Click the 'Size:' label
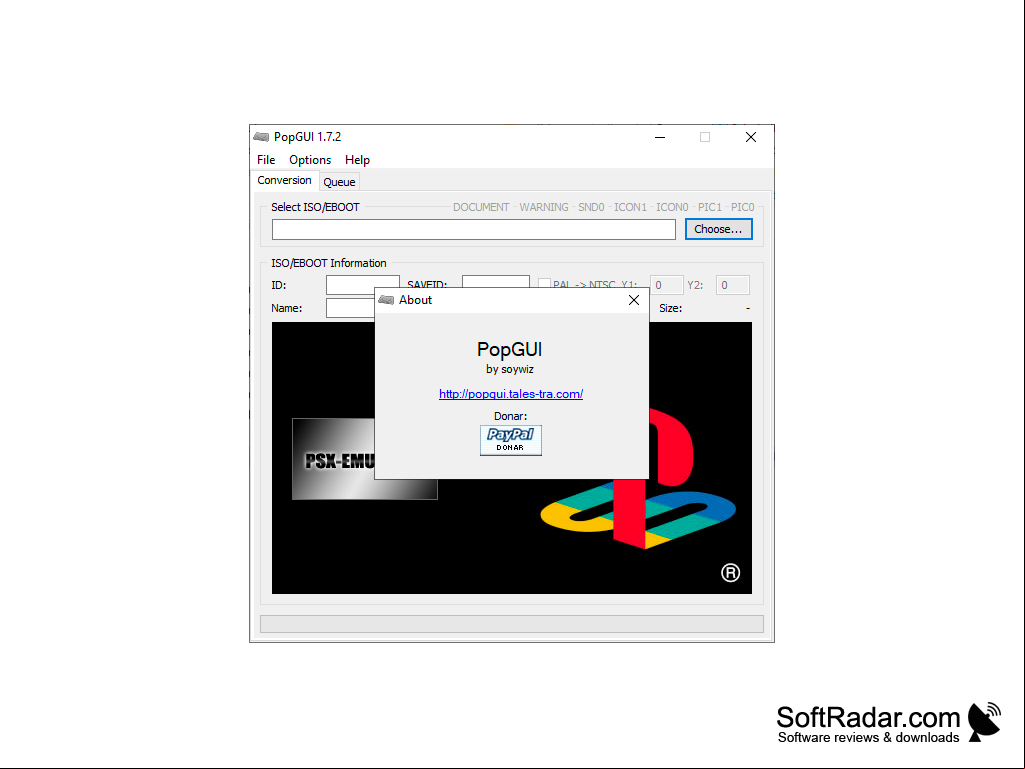 point(670,308)
